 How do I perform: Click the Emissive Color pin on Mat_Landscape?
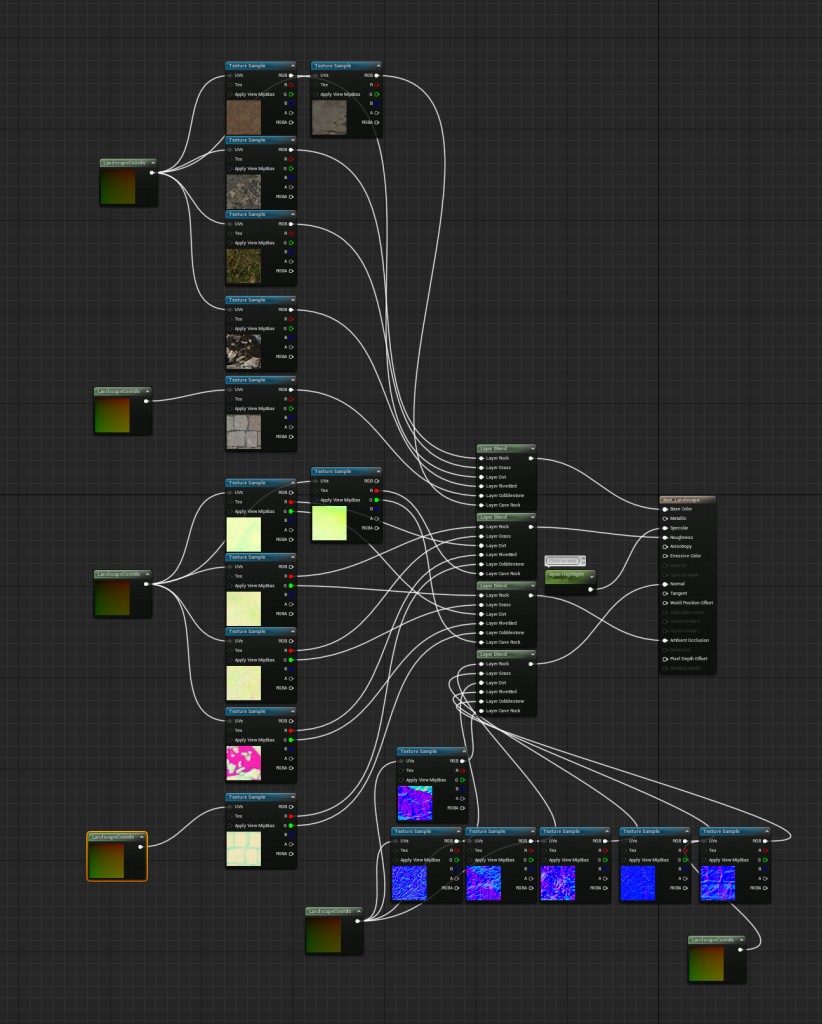666,556
